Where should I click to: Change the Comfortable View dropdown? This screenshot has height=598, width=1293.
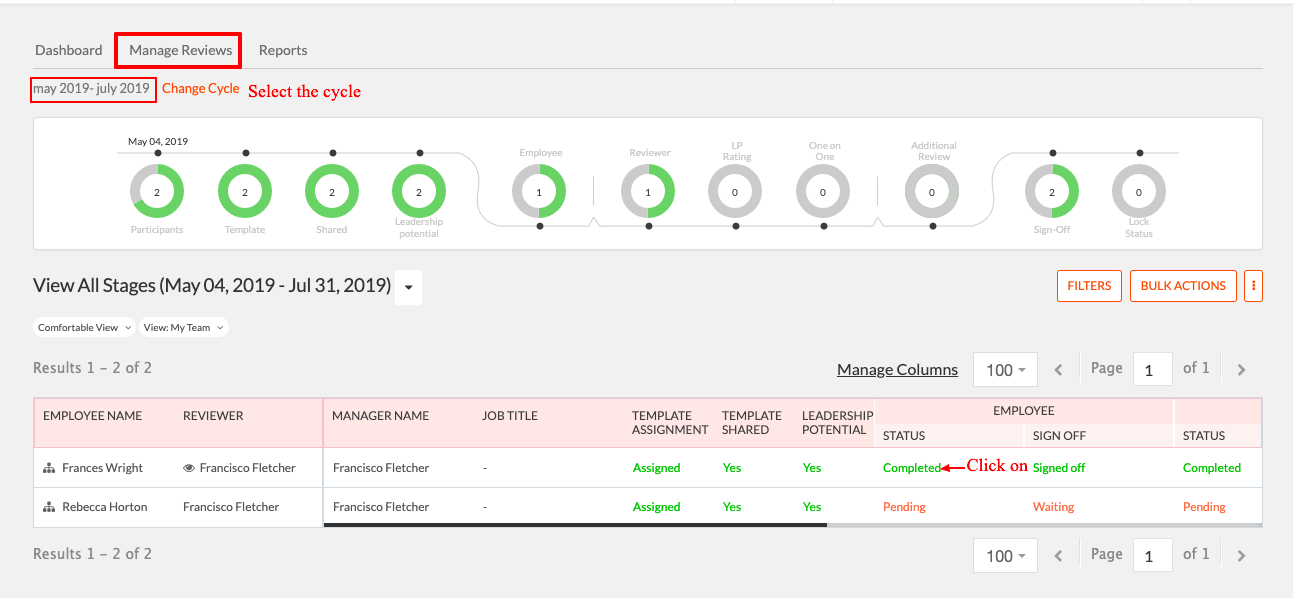tap(84, 327)
